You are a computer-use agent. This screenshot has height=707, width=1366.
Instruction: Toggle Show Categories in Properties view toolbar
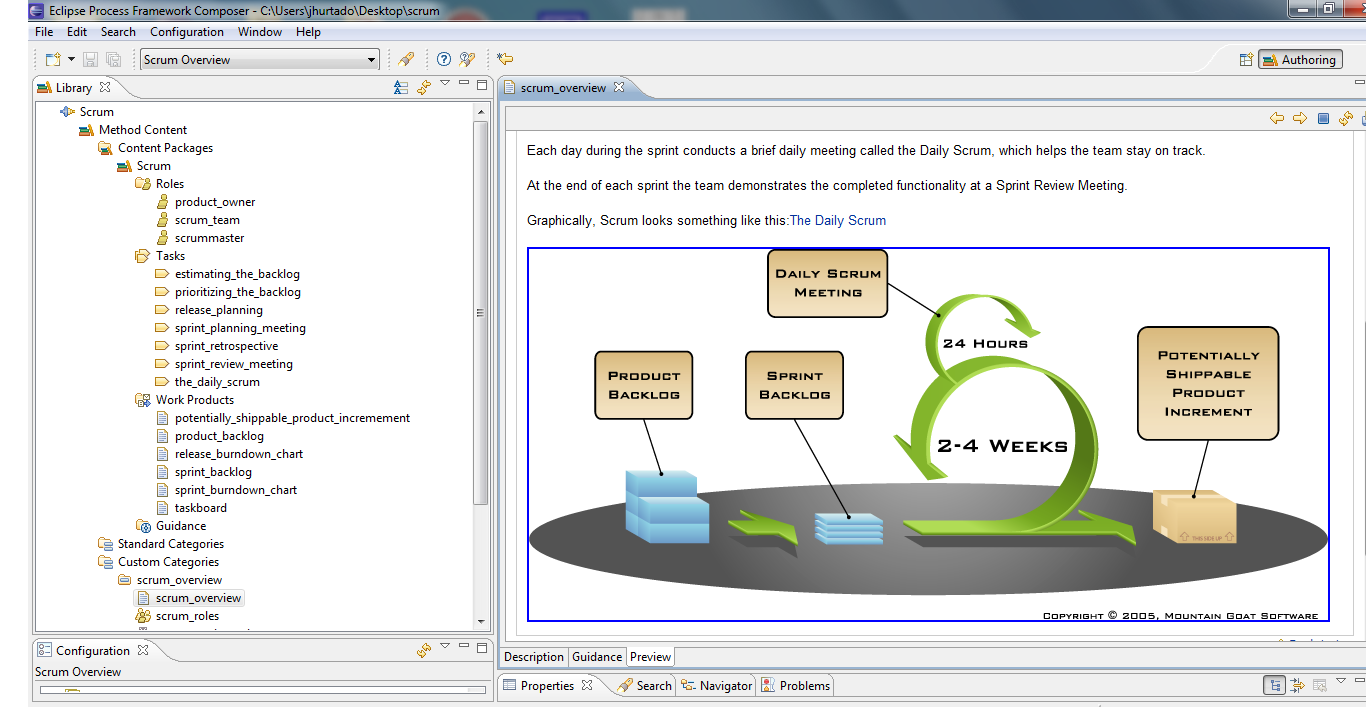1274,685
